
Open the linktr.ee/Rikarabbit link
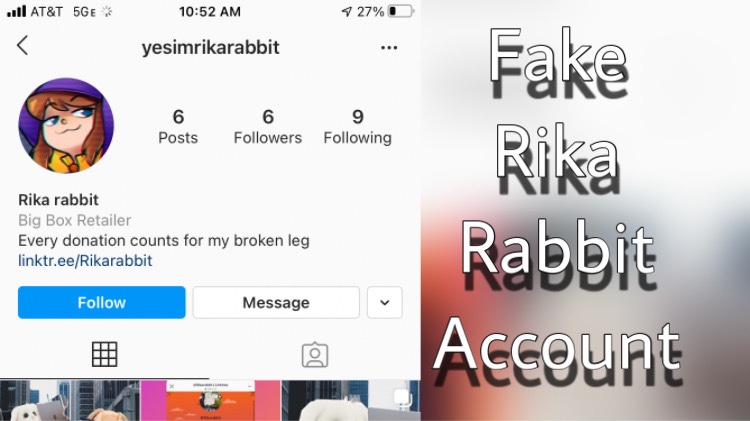(85, 261)
